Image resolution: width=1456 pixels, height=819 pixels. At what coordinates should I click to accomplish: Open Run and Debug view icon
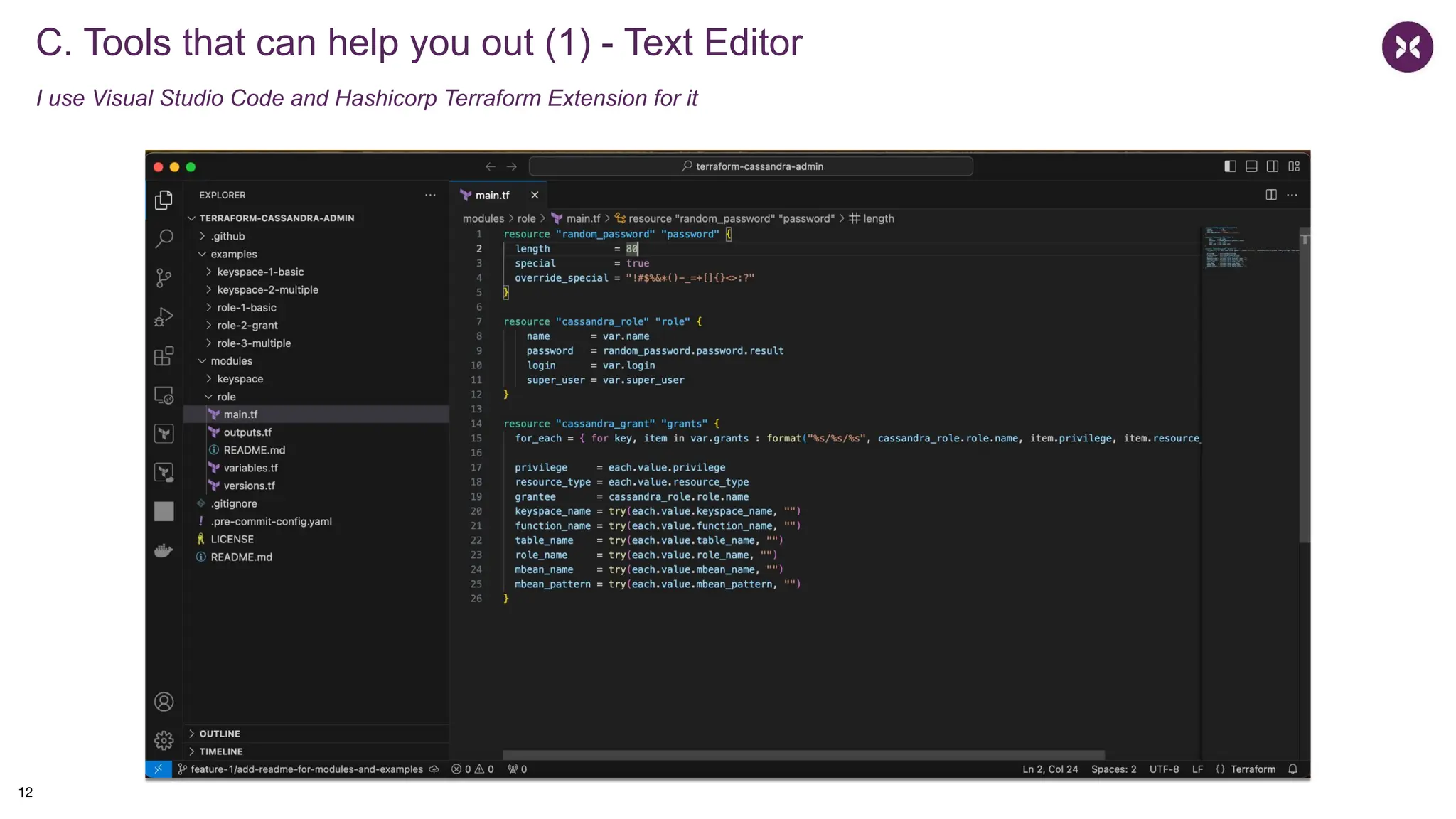pyautogui.click(x=164, y=316)
